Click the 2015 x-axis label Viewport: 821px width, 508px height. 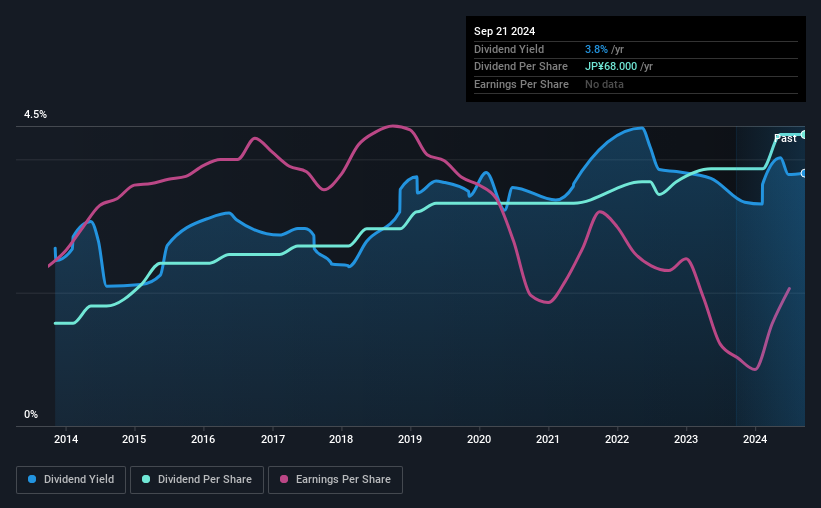(x=135, y=439)
